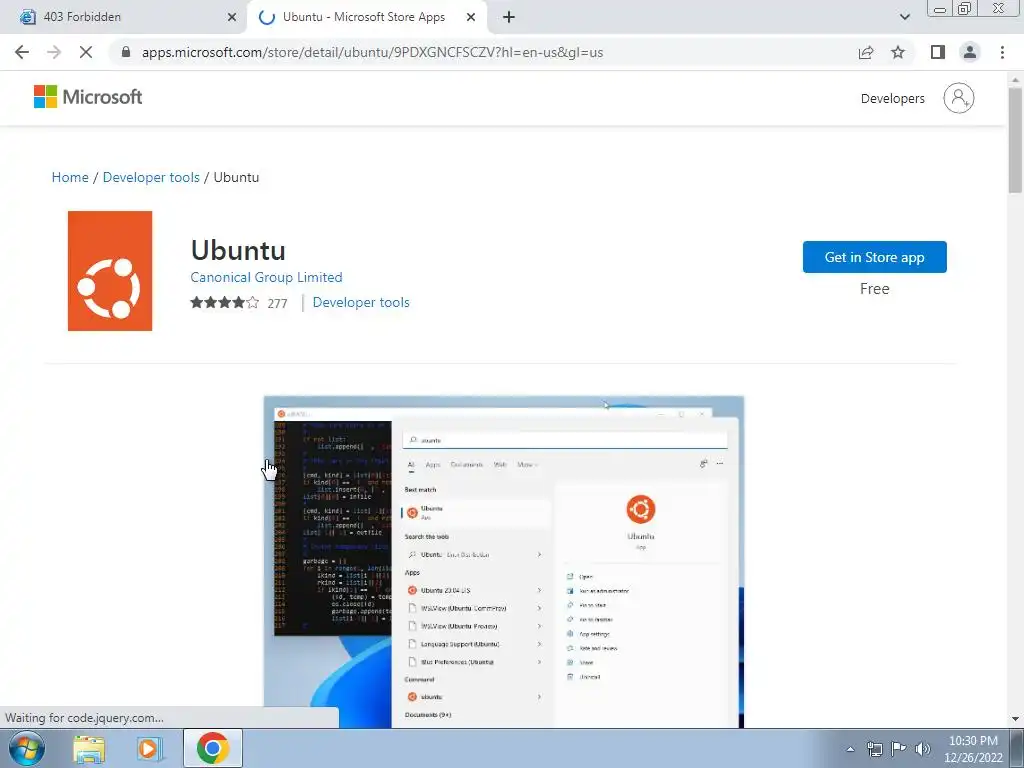This screenshot has width=1024, height=768.
Task: Open the Ubuntu screenshot preview
Action: [504, 562]
